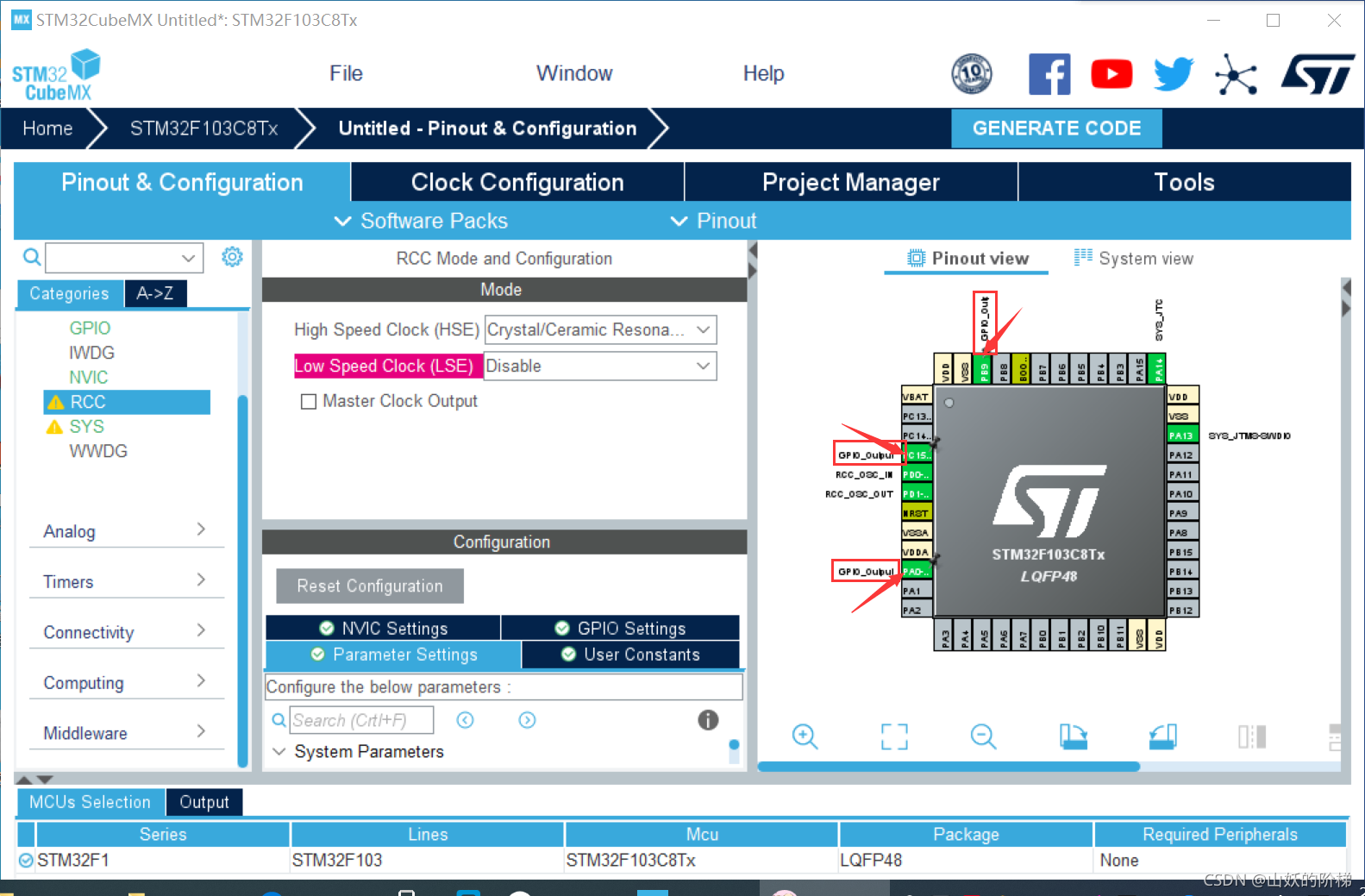1365x896 pixels.
Task: Open the category search combo box
Action: click(x=124, y=257)
